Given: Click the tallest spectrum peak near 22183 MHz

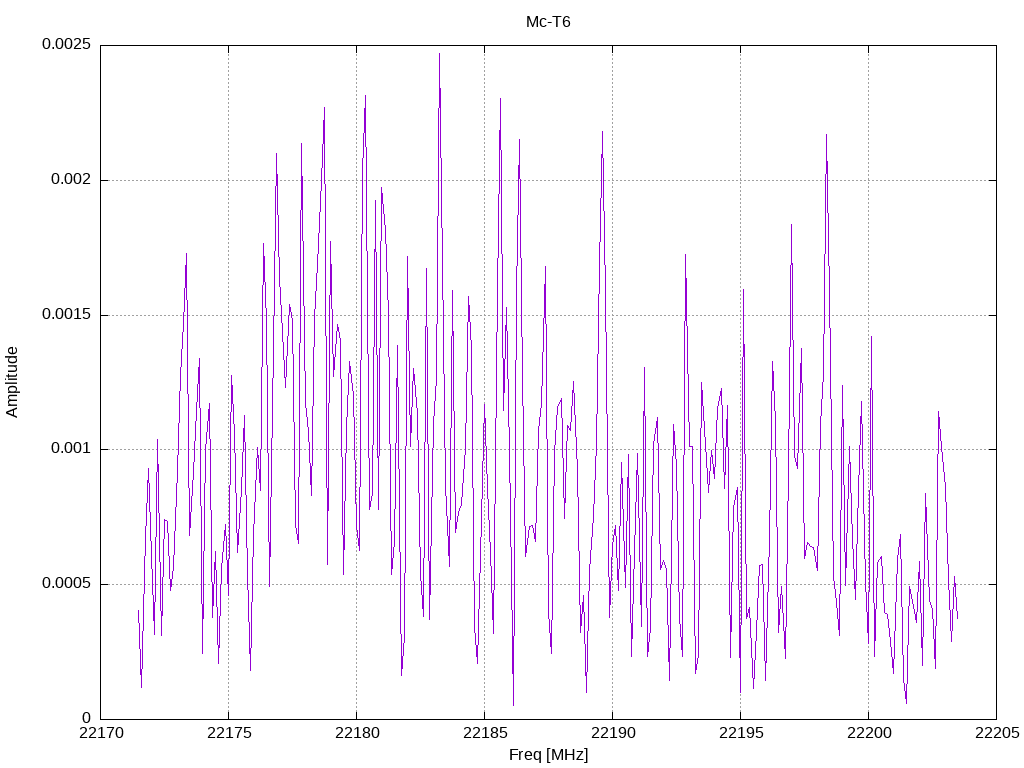Looking at the screenshot, I should pos(440,54).
